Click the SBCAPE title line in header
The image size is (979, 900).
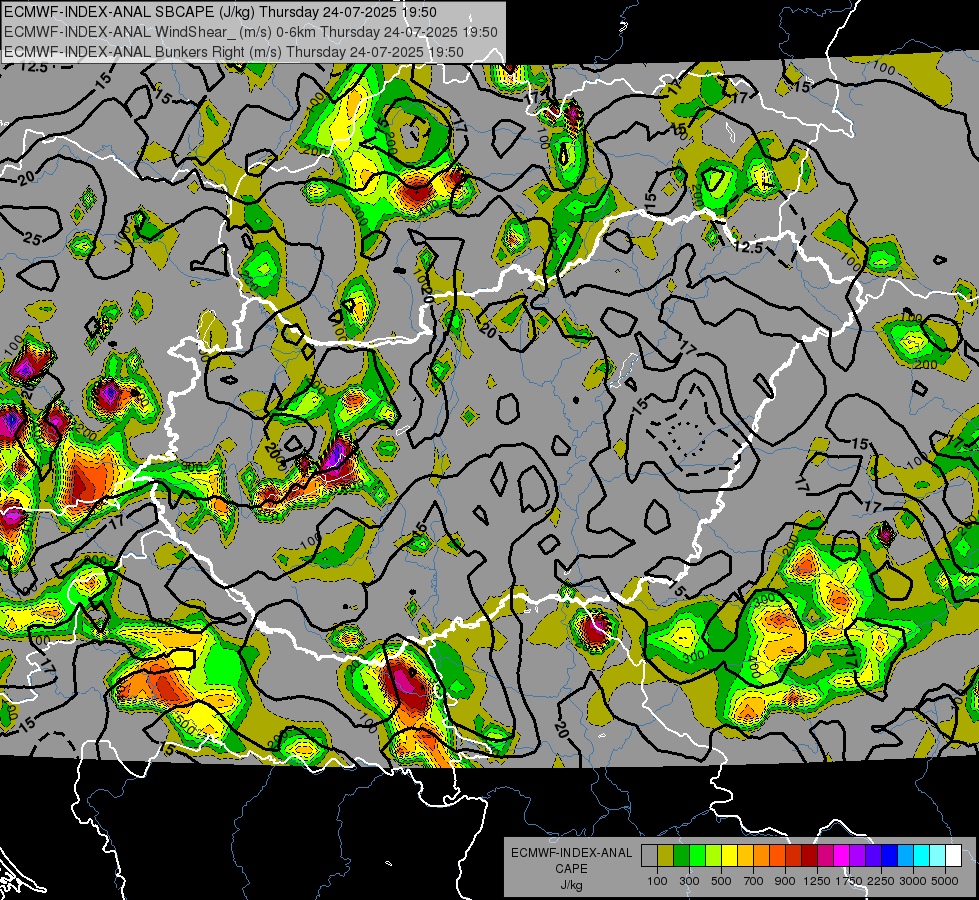tap(220, 12)
